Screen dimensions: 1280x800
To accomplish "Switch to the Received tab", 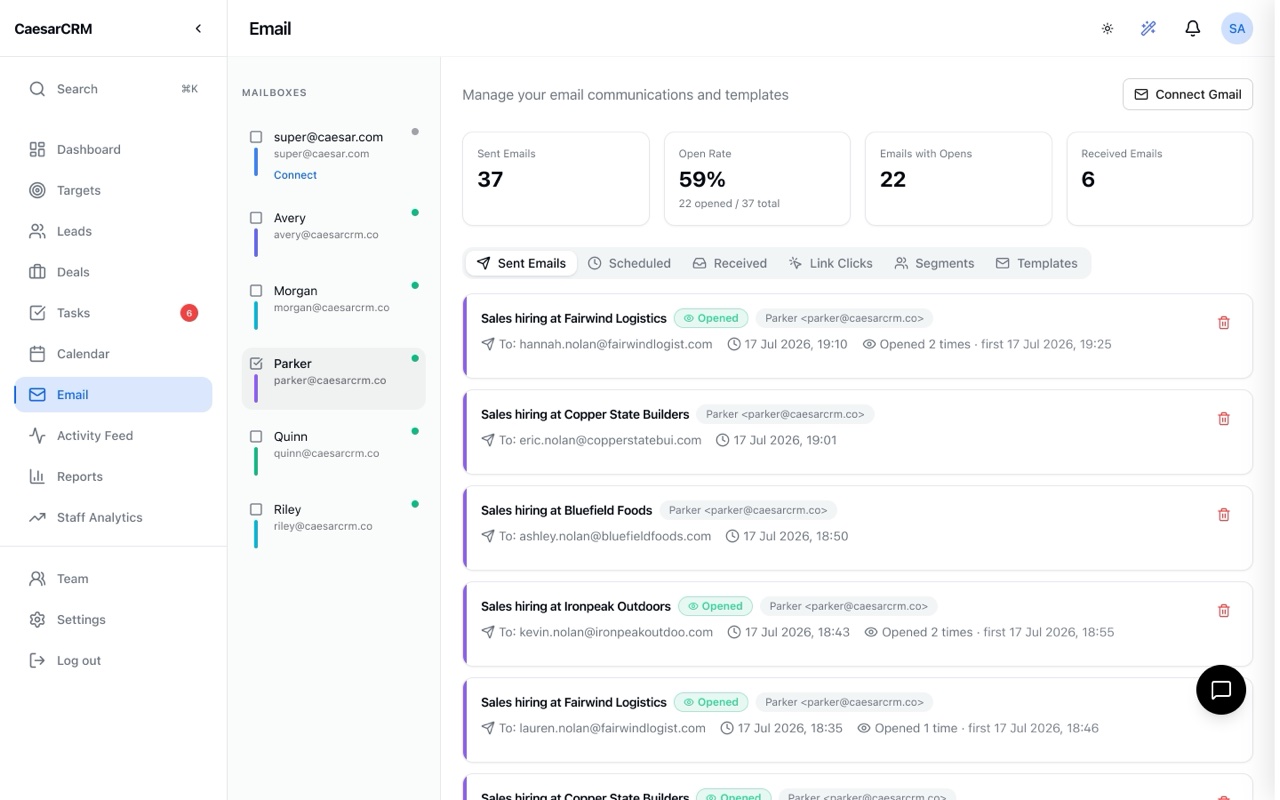I will click(729, 263).
